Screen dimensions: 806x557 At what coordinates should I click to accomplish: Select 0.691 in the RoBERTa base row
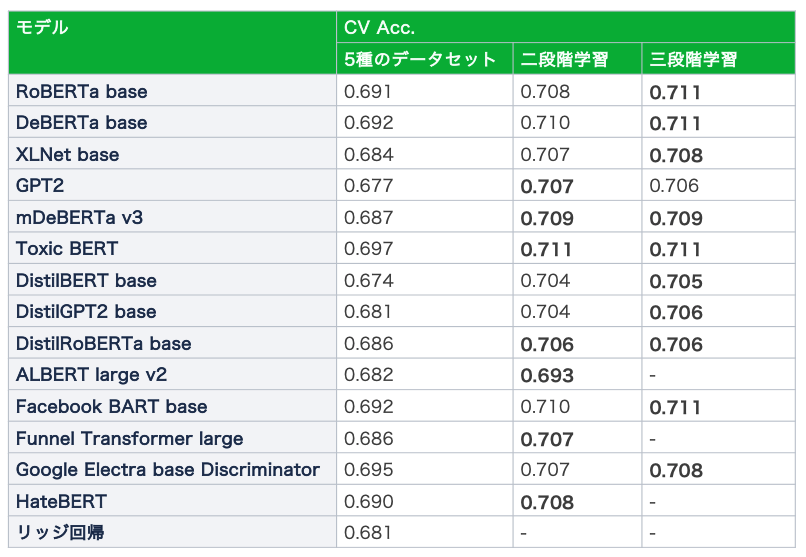[368, 91]
